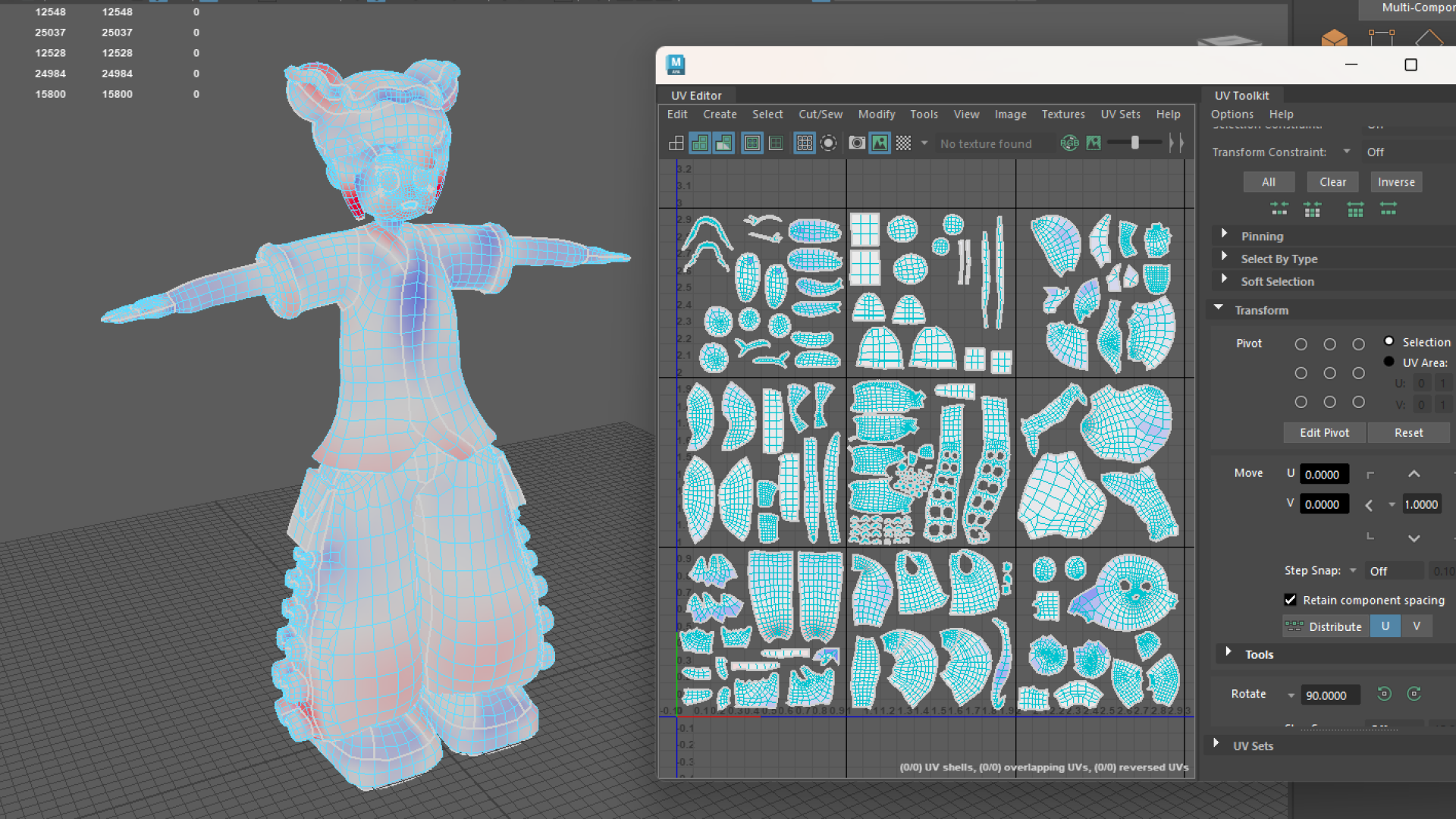Move UVs down with the down arrow
The width and height of the screenshot is (1456, 819).
click(1414, 538)
